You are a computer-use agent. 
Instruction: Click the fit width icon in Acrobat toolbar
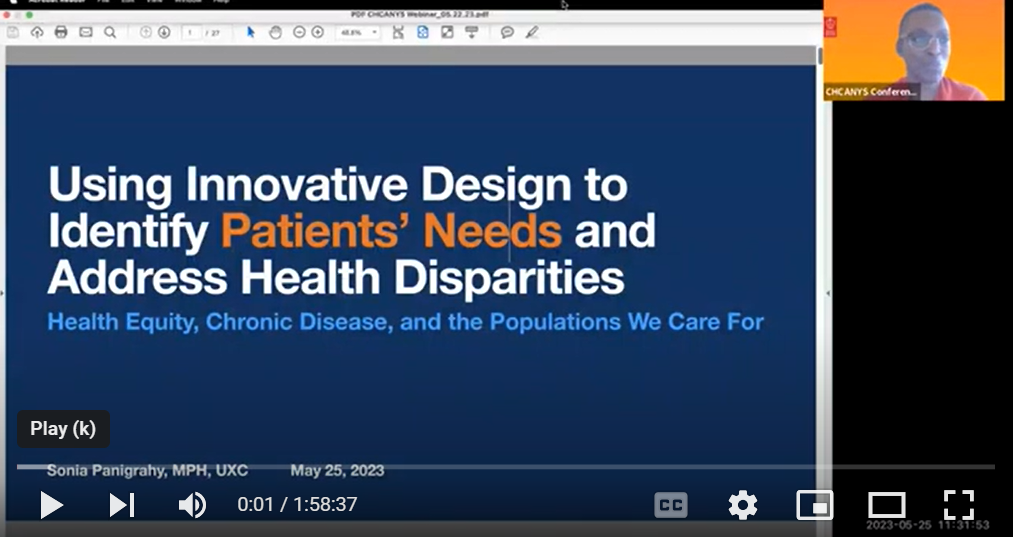pyautogui.click(x=398, y=32)
